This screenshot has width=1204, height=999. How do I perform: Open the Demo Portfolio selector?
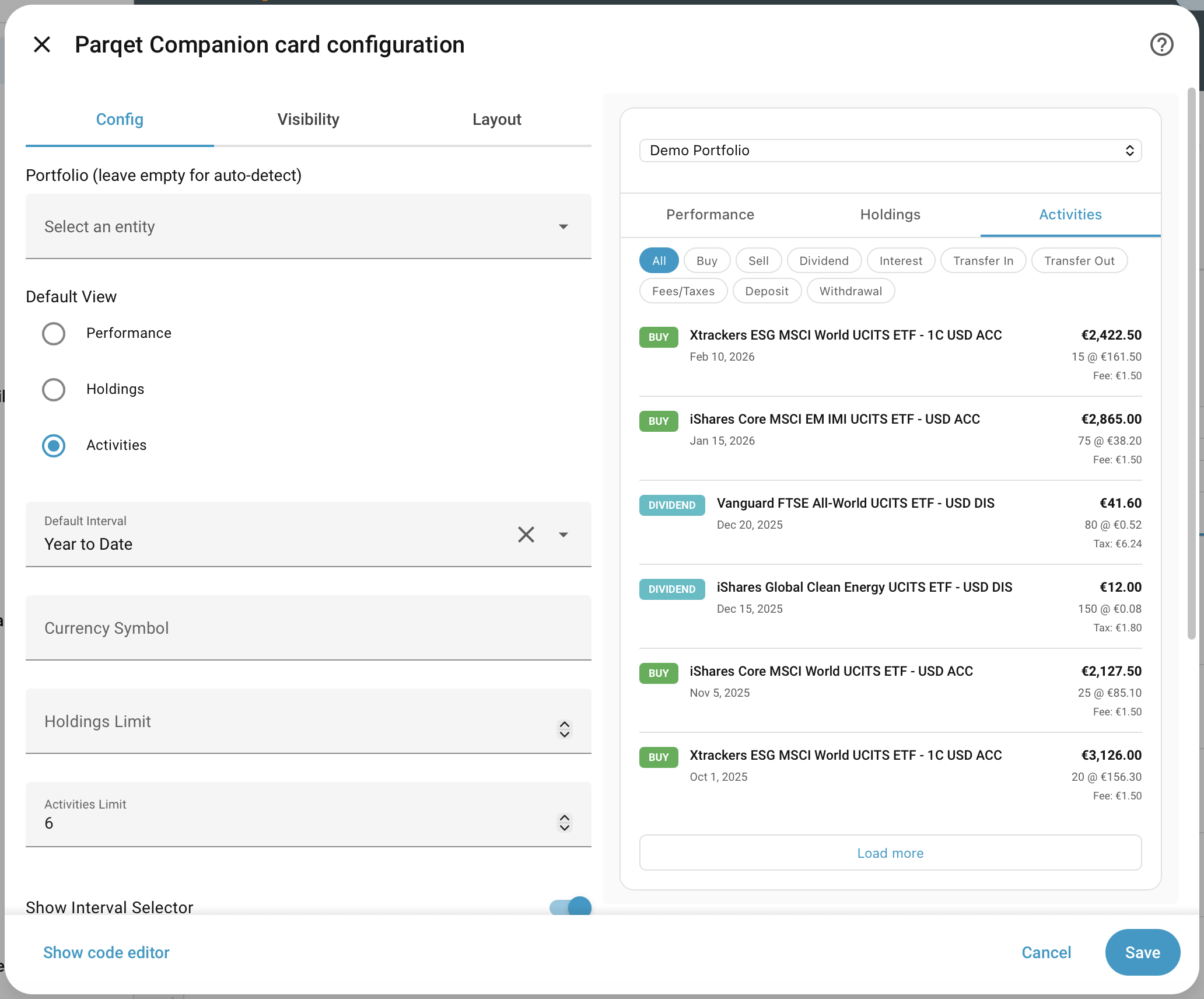pos(890,151)
